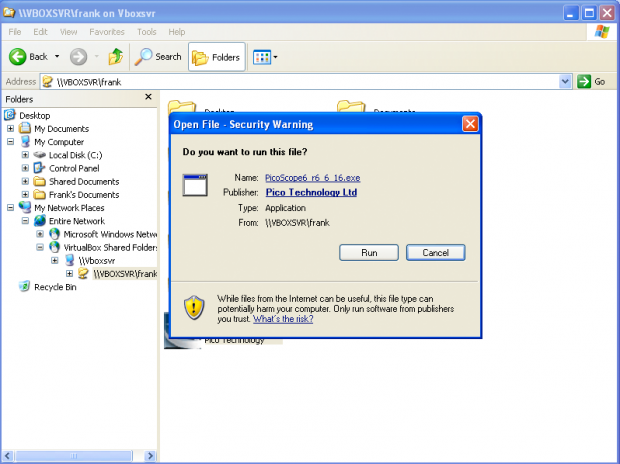The image size is (620, 464).
Task: Open the Back history dropdown arrow
Action: tap(57, 57)
